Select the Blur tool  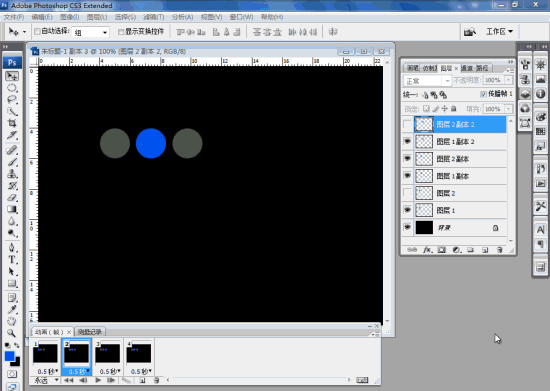[x=12, y=221]
